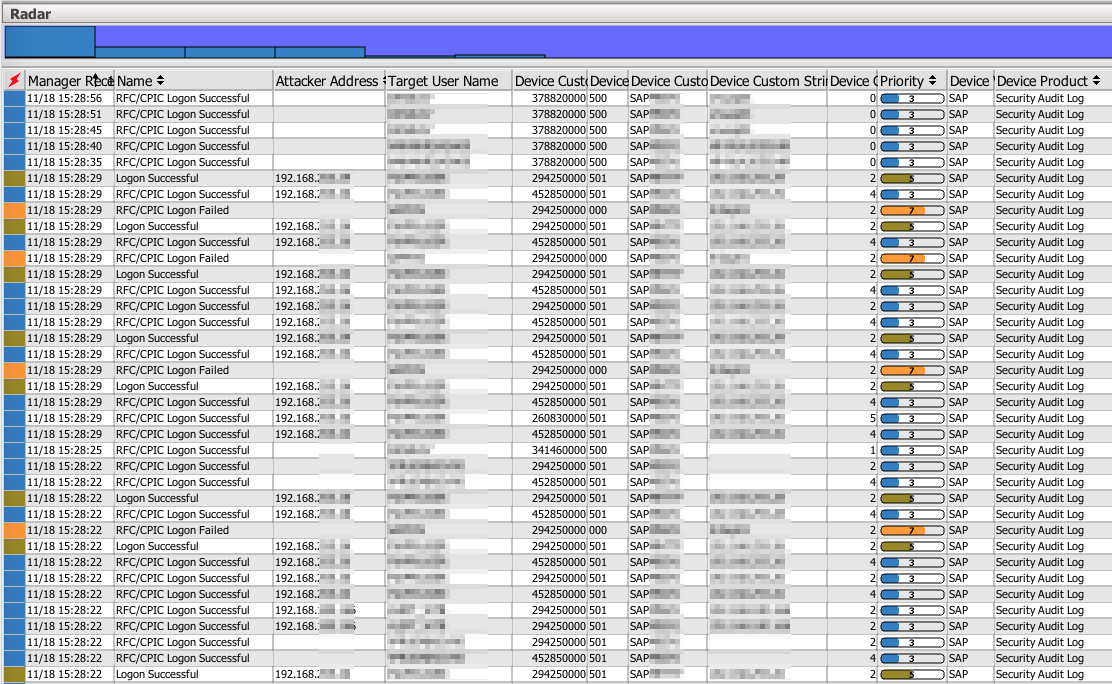Click the cell showing value 341460000
Screen dimensions: 1112x684
(x=550, y=451)
